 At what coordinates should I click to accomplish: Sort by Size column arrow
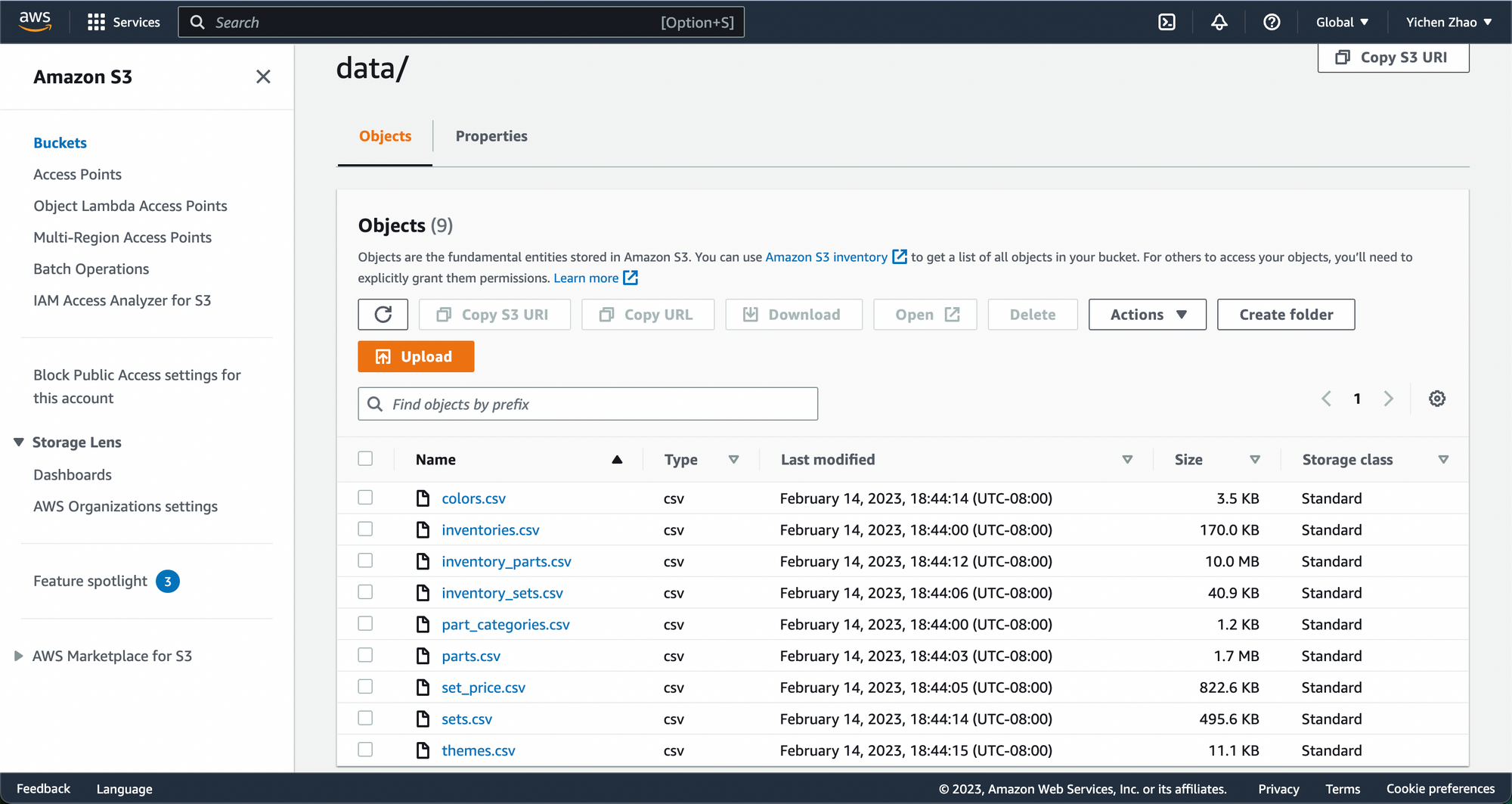(x=1255, y=459)
